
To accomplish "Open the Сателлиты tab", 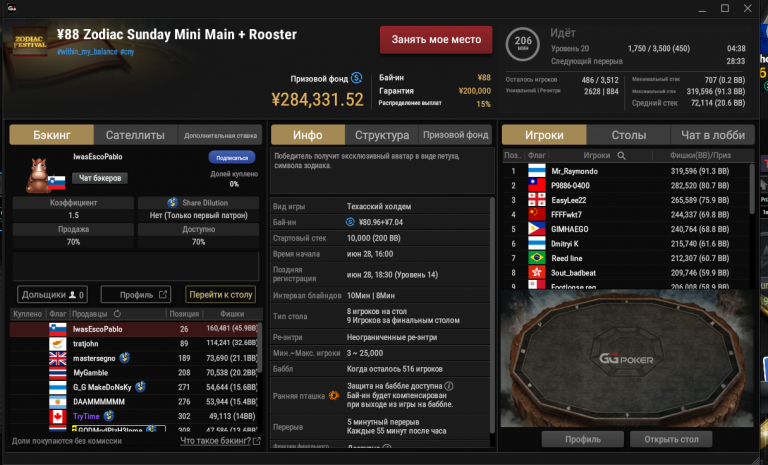I will [135, 135].
